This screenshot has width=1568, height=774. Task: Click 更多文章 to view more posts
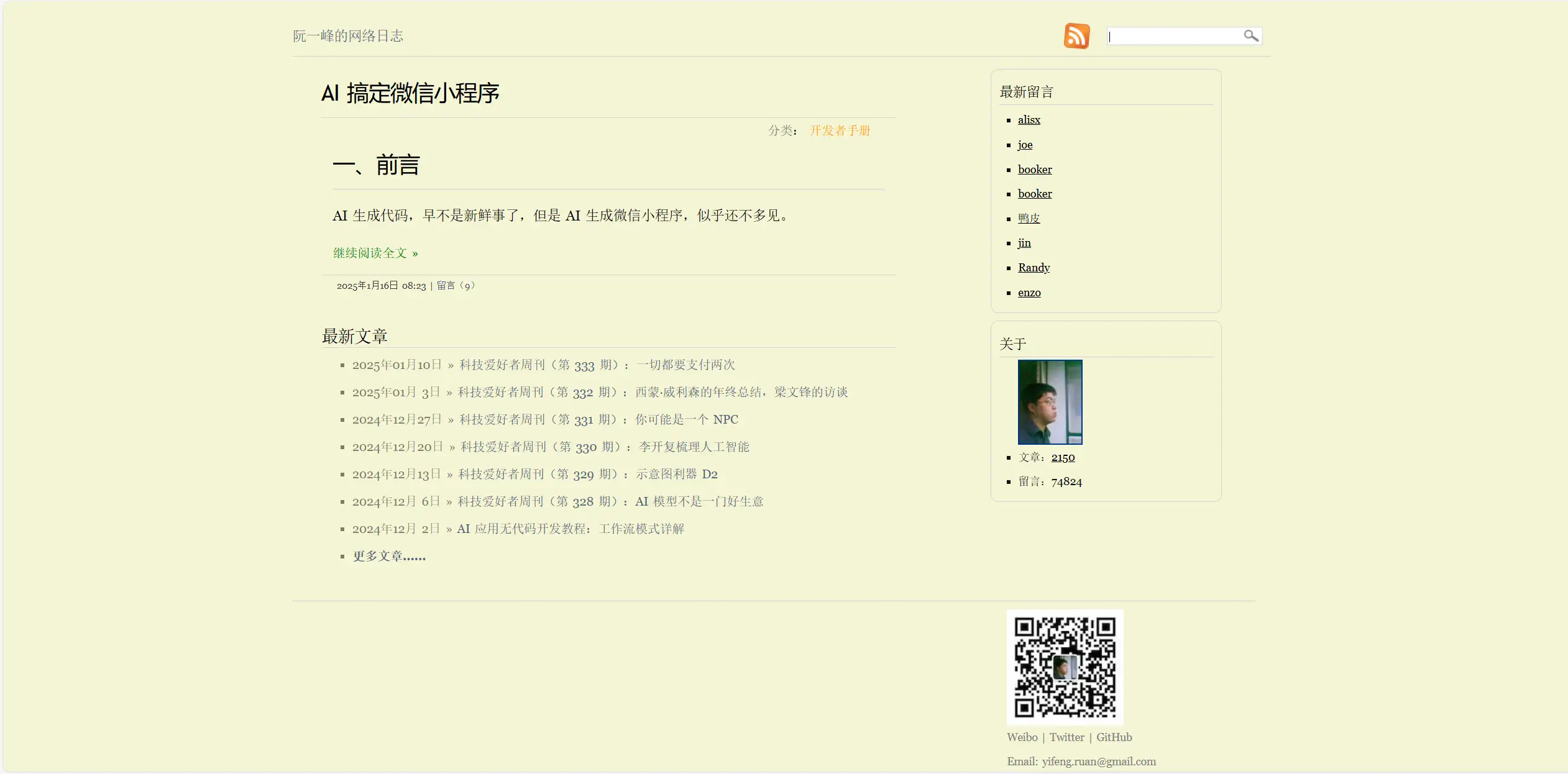click(x=389, y=556)
